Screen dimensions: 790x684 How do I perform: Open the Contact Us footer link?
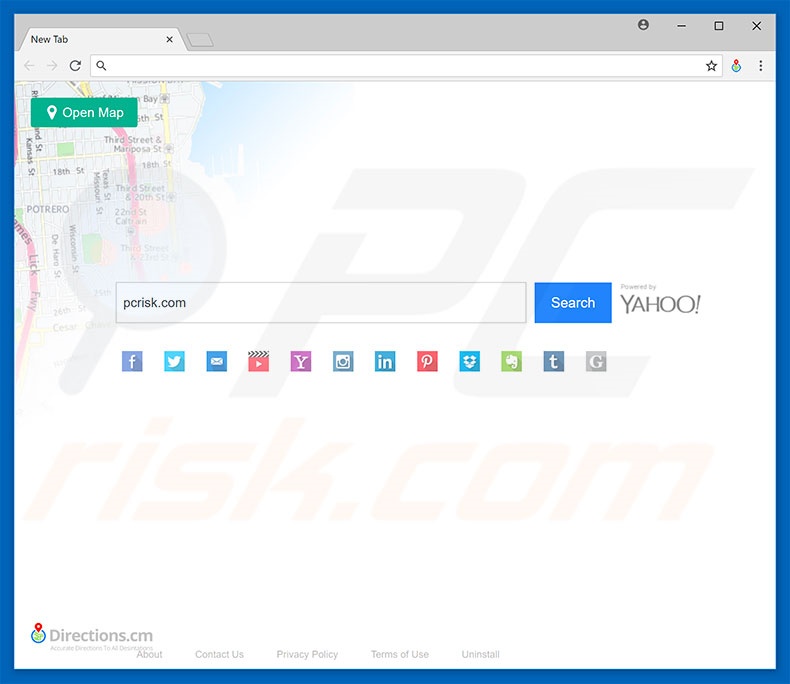[219, 654]
